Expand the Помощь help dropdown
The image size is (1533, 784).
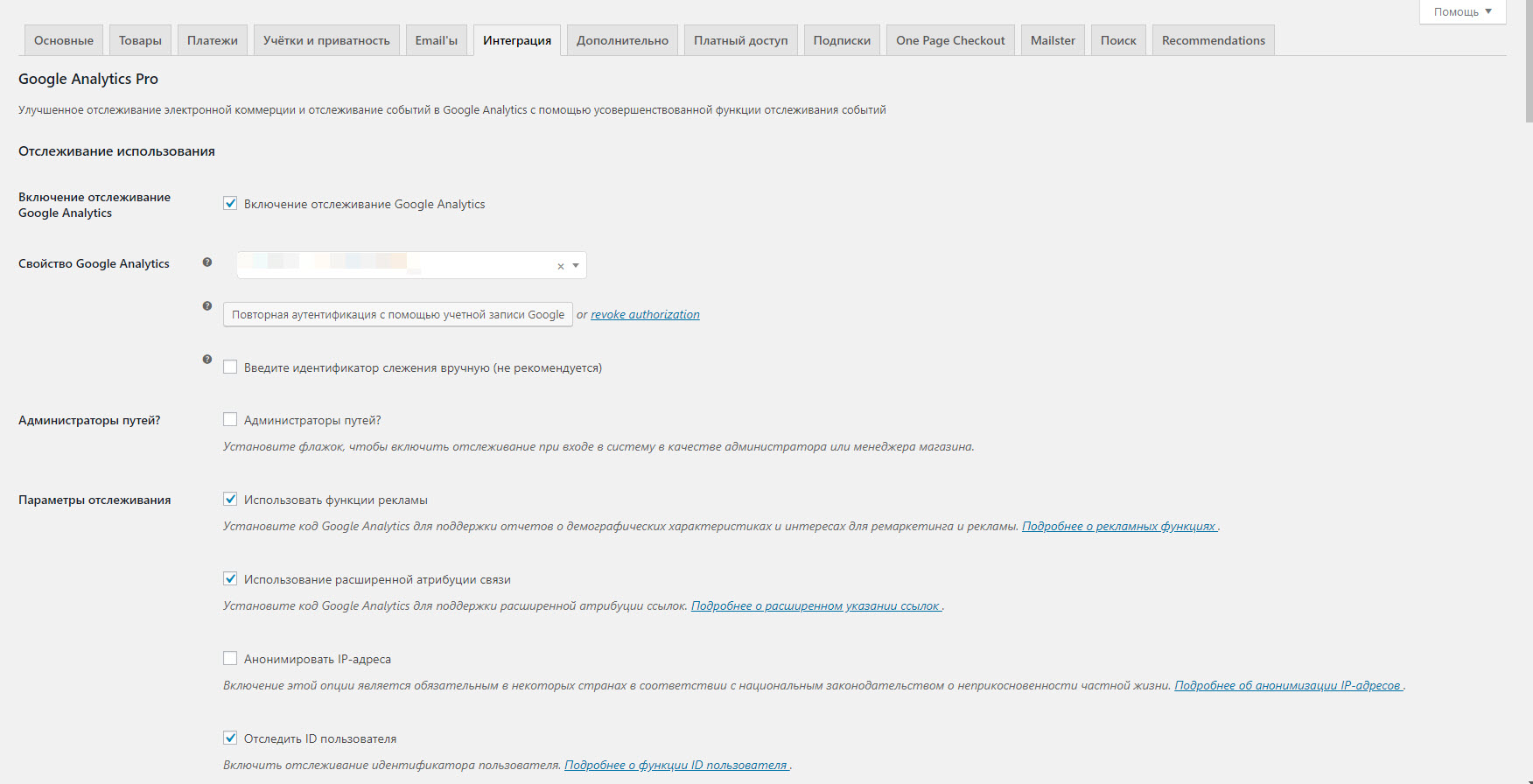tap(1462, 11)
